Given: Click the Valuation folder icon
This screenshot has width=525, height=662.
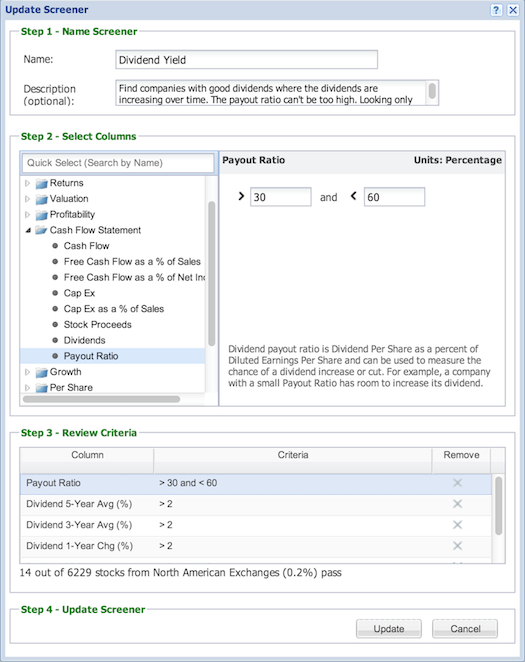Looking at the screenshot, I should click(41, 199).
